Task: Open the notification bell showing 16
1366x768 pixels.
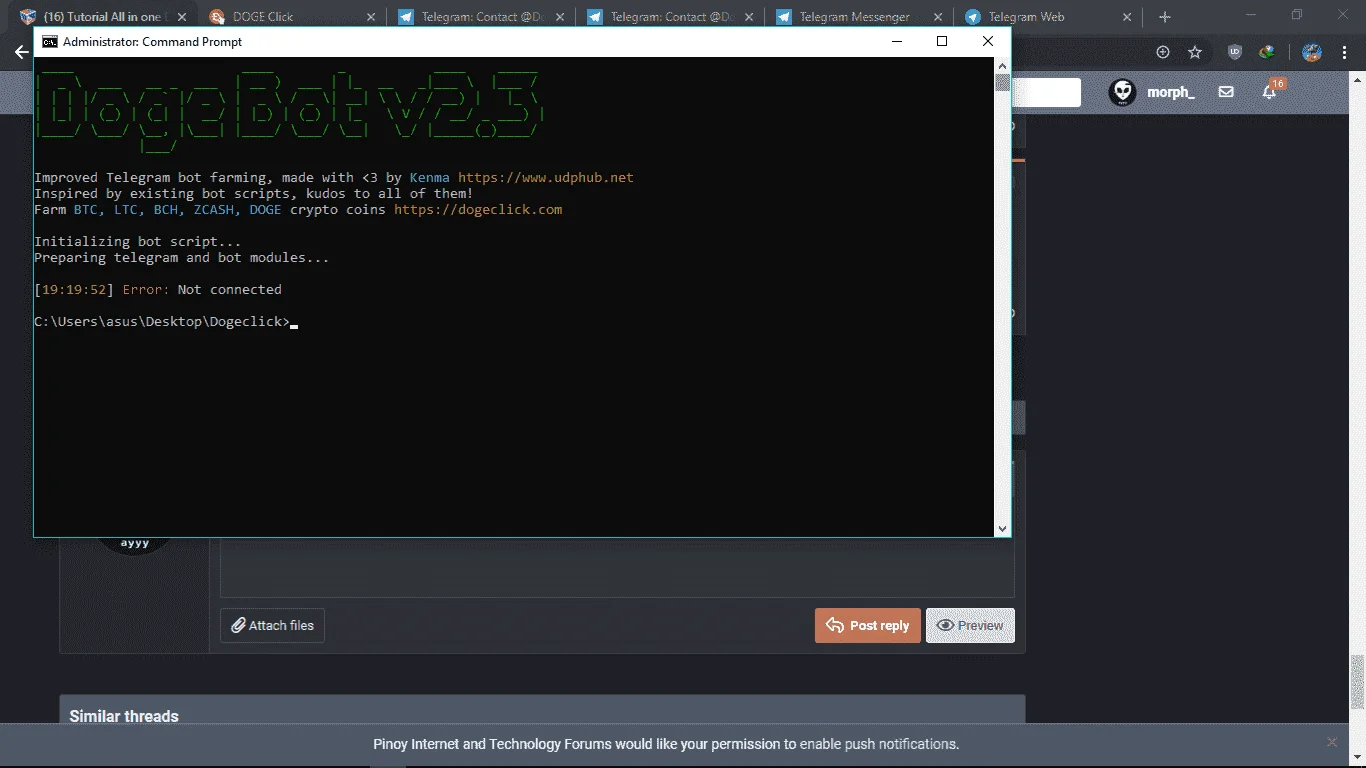Action: point(1270,91)
